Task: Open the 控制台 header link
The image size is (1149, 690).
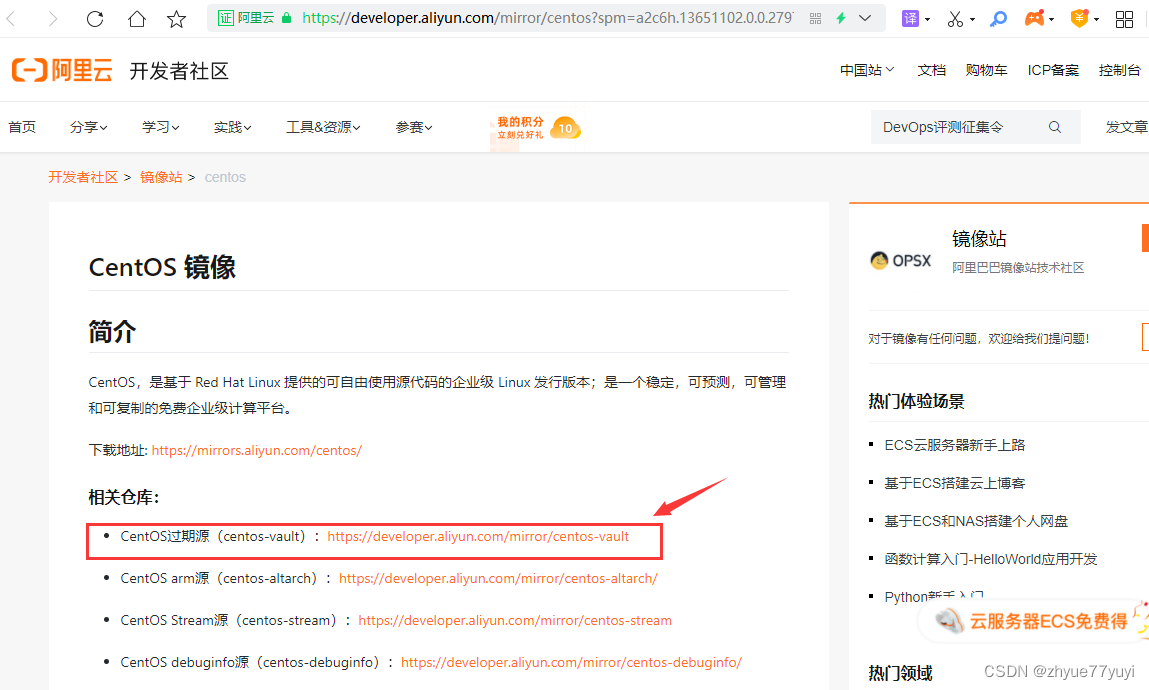Action: tap(1120, 70)
